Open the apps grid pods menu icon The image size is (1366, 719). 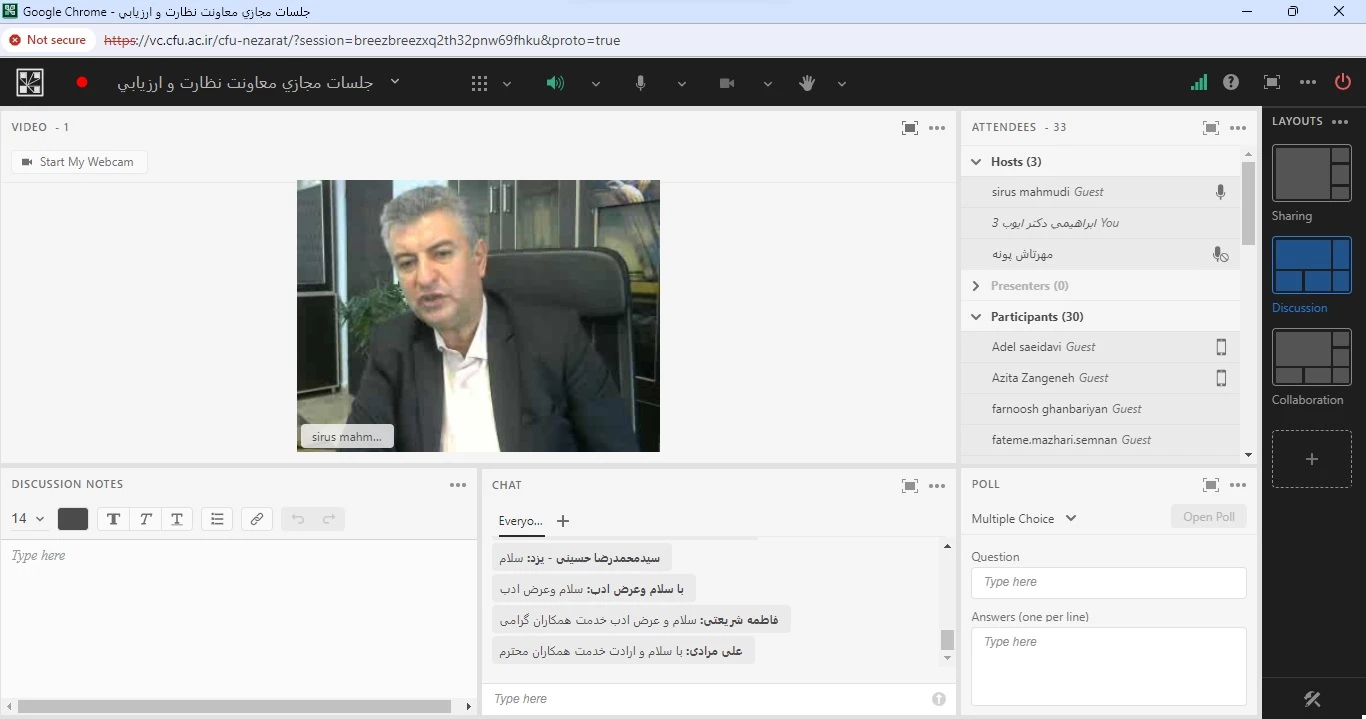479,84
